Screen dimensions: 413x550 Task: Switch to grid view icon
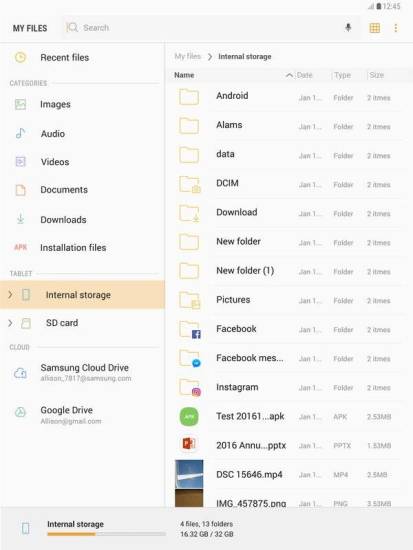click(375, 28)
